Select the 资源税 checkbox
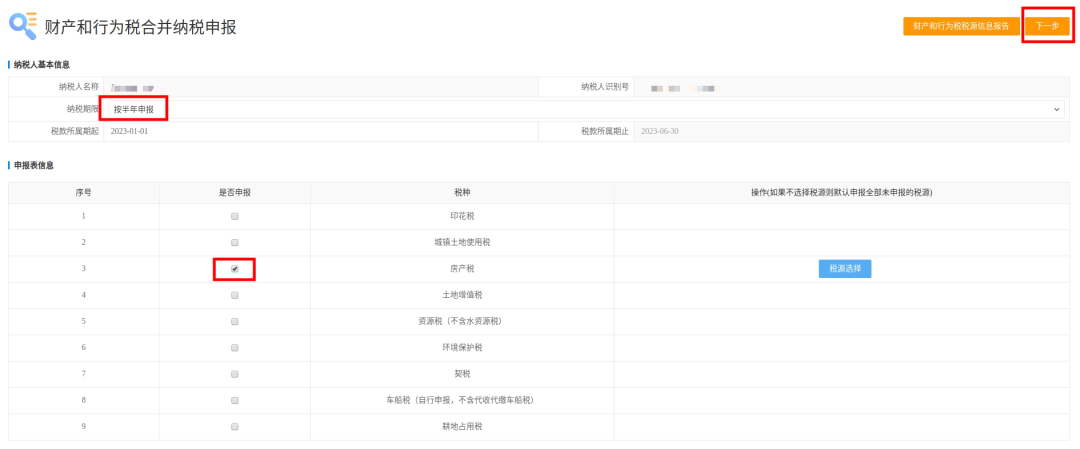The width and height of the screenshot is (1080, 449). tap(235, 321)
